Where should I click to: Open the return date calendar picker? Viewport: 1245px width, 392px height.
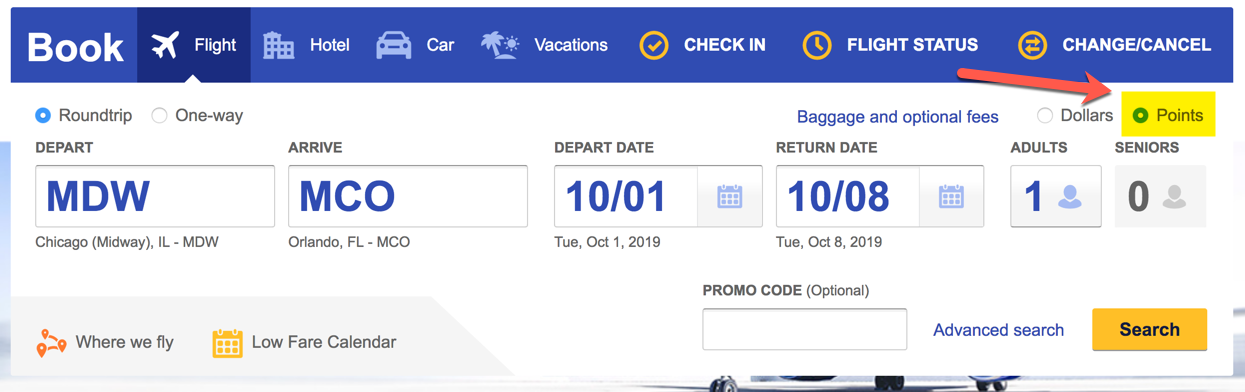(951, 197)
